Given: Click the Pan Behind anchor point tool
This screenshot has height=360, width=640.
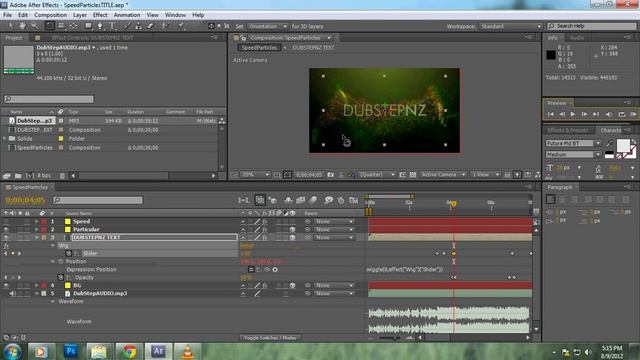Looking at the screenshot, I should pyautogui.click(x=73, y=26).
